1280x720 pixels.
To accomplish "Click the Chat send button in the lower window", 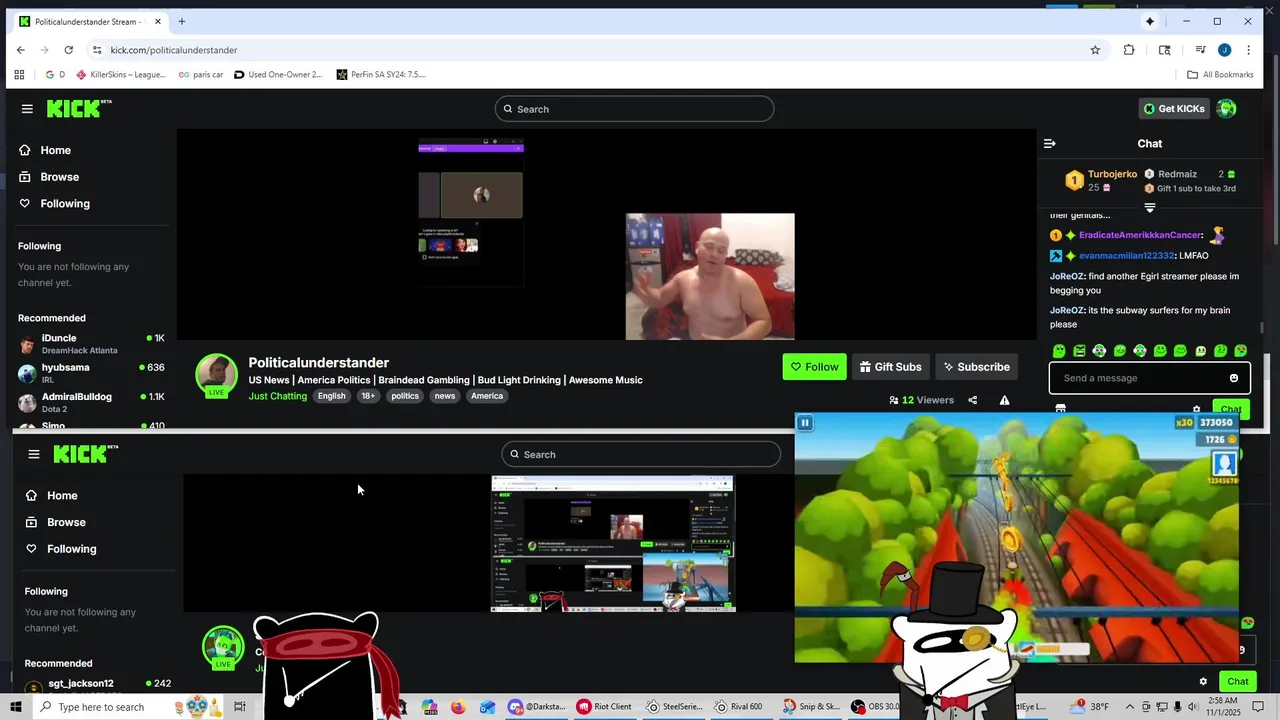I will (1238, 682).
